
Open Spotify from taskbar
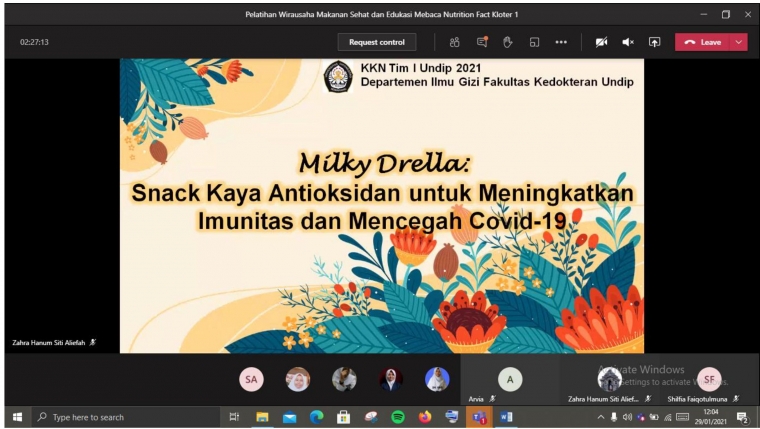(398, 417)
